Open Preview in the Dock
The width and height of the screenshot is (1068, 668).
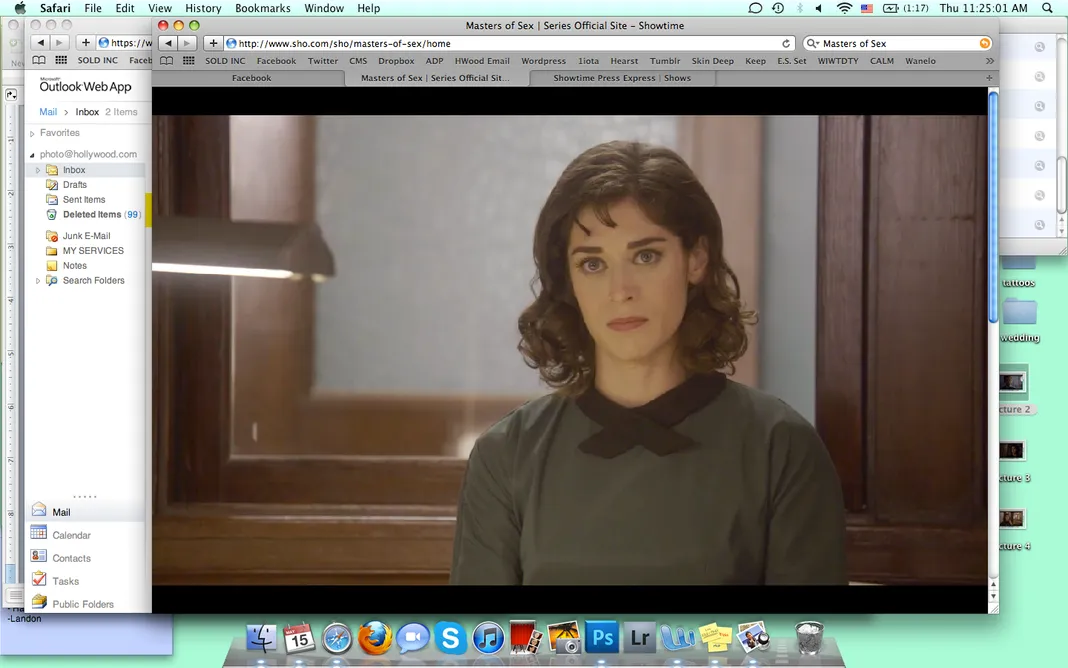(x=753, y=638)
